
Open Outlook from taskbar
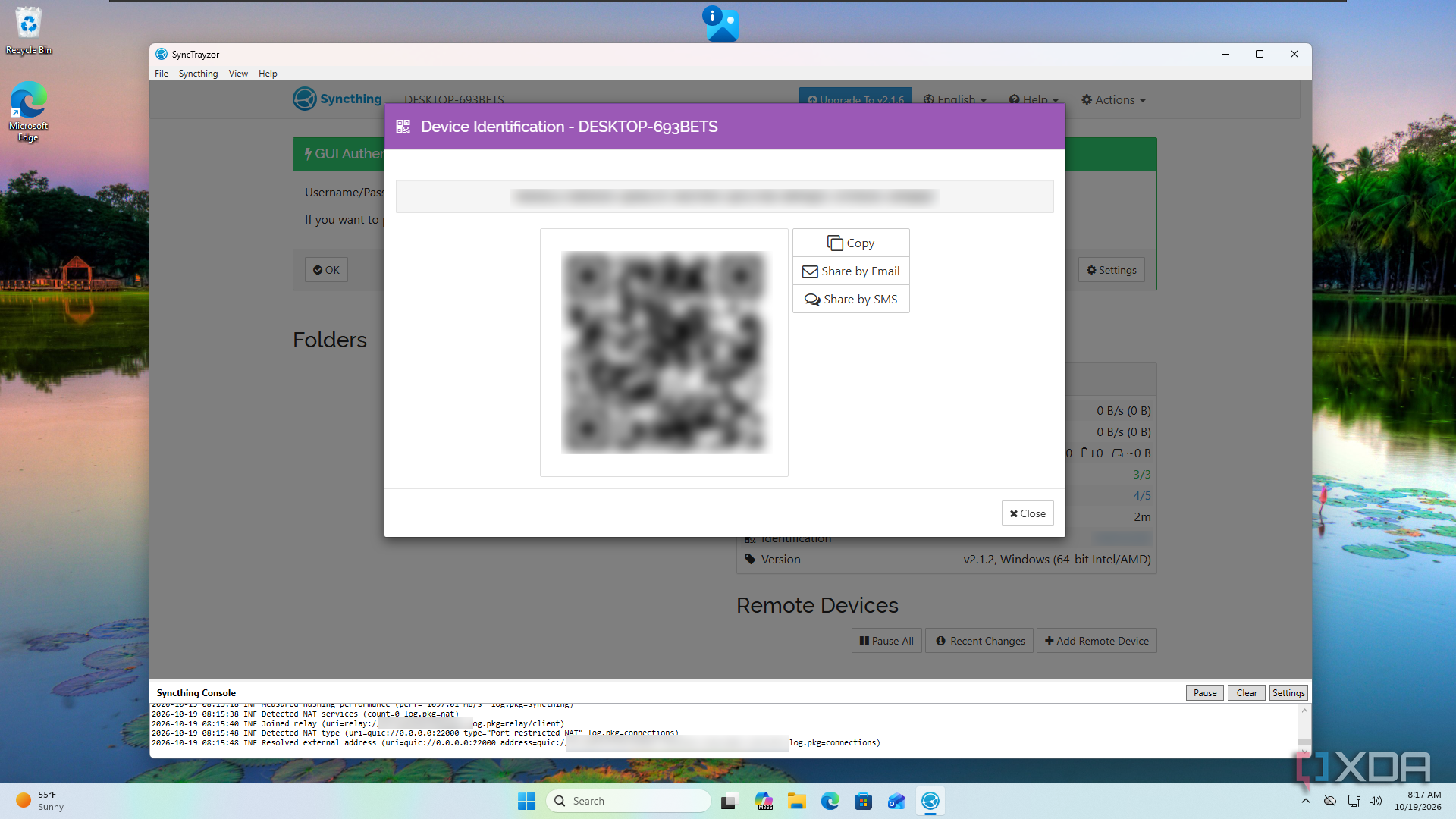pos(896,801)
